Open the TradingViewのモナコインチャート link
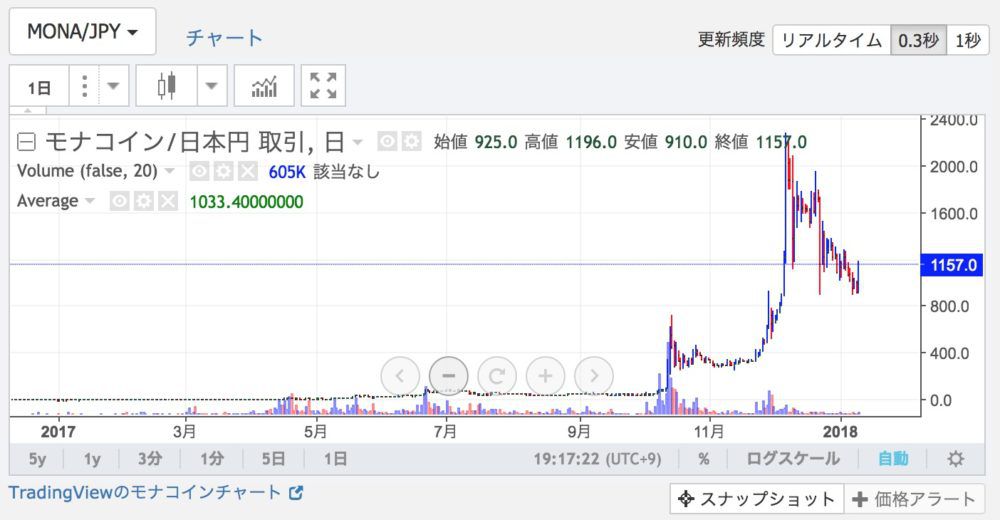This screenshot has width=1000, height=520. pyautogui.click(x=155, y=493)
